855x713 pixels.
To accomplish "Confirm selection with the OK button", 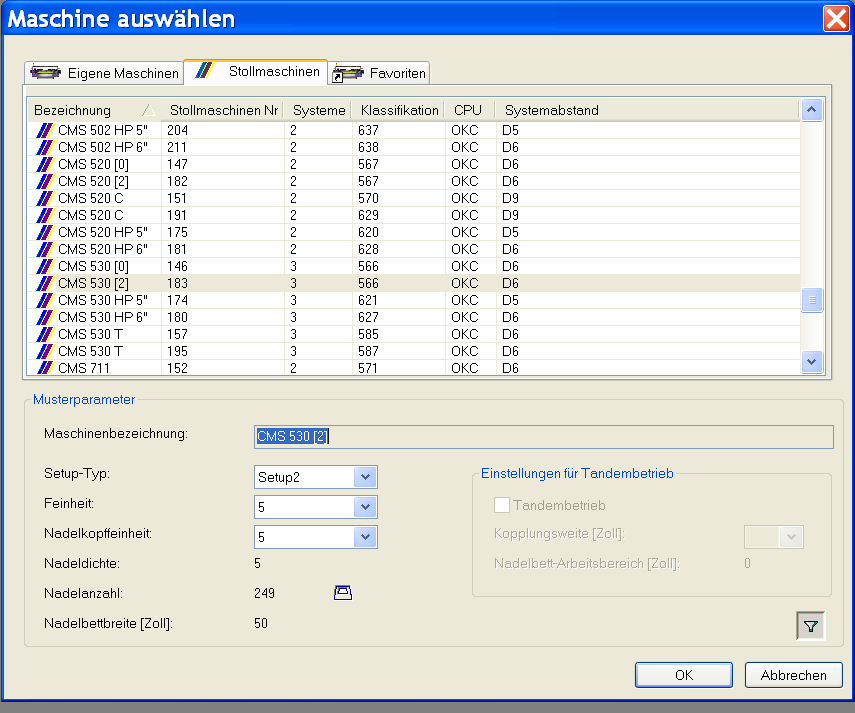I will point(684,675).
